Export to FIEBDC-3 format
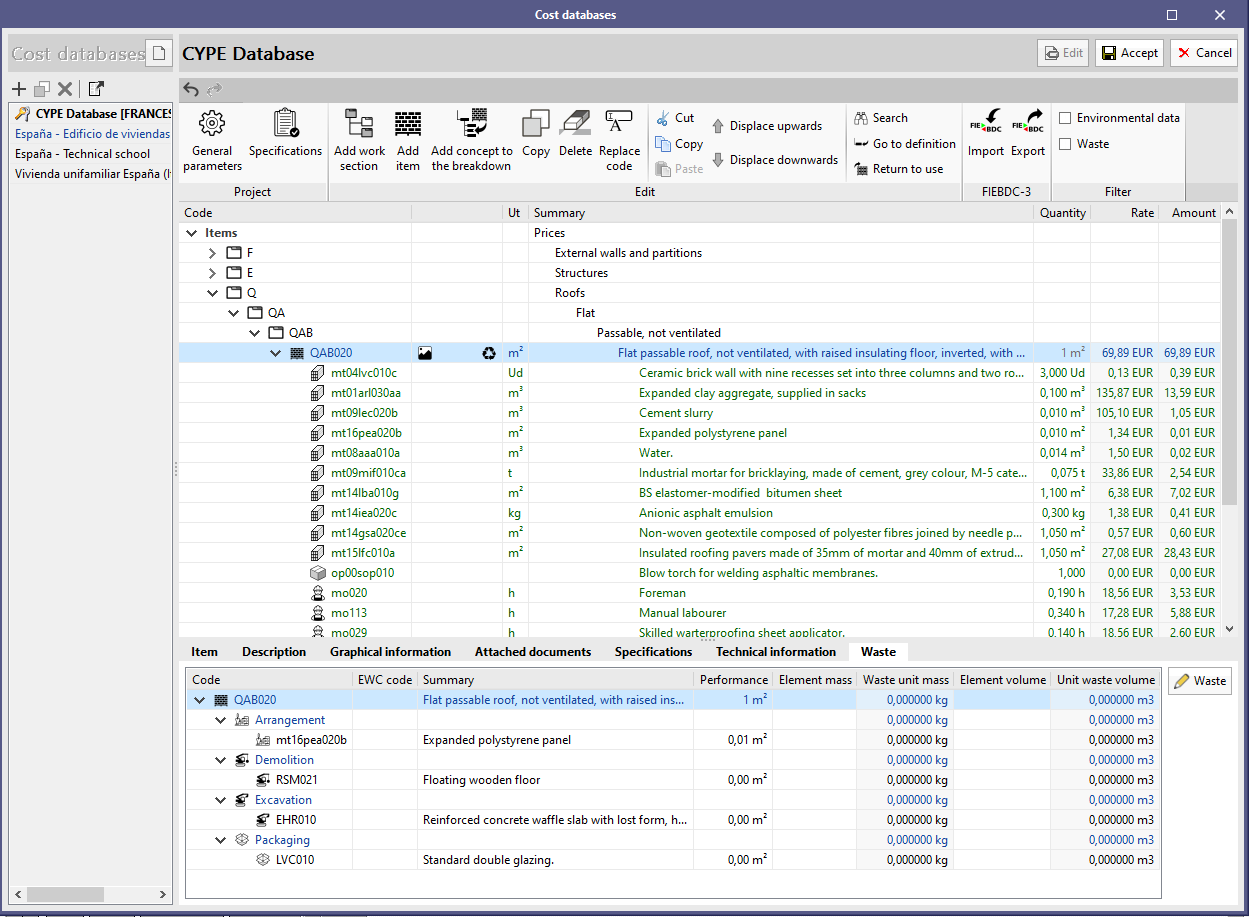1249x917 pixels. (x=1028, y=133)
